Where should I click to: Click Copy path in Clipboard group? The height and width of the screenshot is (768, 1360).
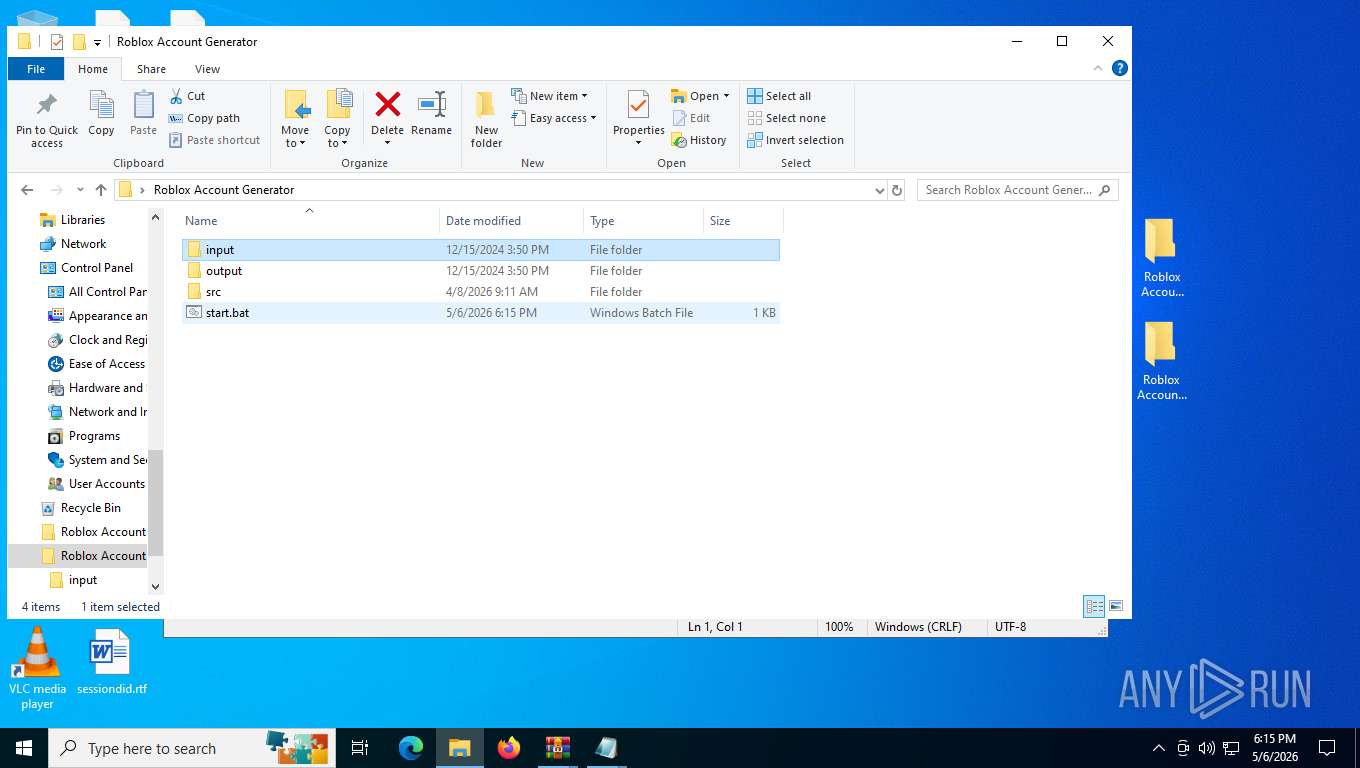(204, 118)
